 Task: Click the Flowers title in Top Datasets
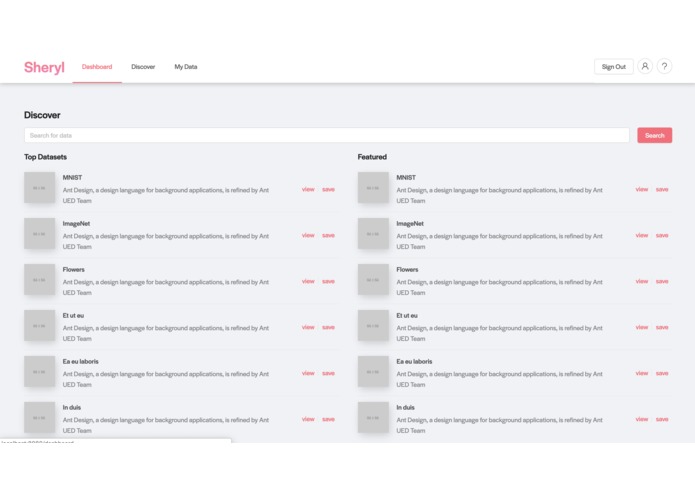(x=74, y=270)
